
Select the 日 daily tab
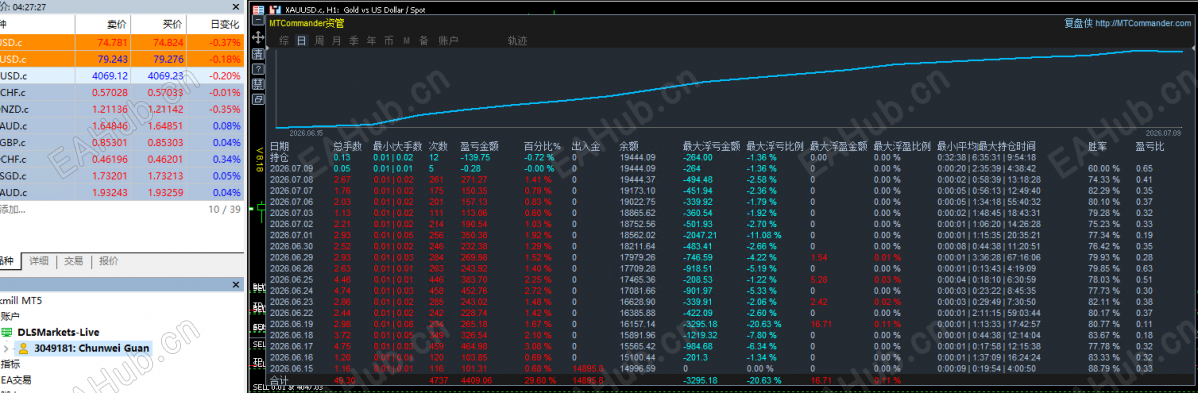[x=301, y=41]
